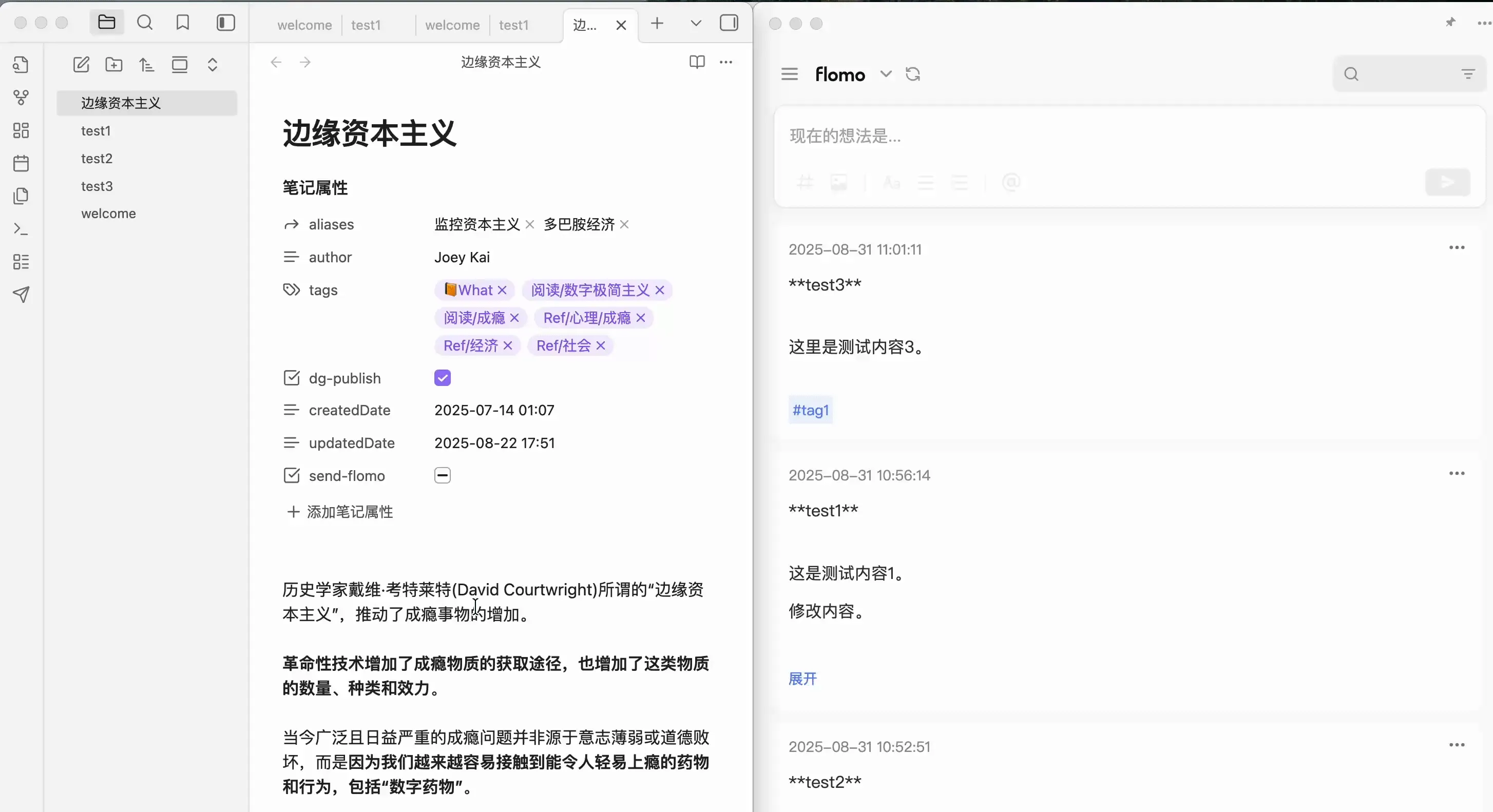Open the flomo account dropdown chevron
The height and width of the screenshot is (812, 1493).
(886, 74)
